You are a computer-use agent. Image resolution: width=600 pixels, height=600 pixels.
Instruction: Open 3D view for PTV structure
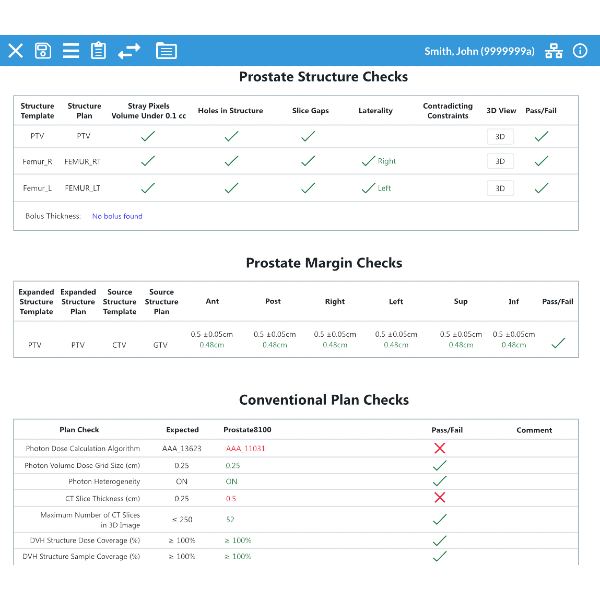click(500, 136)
